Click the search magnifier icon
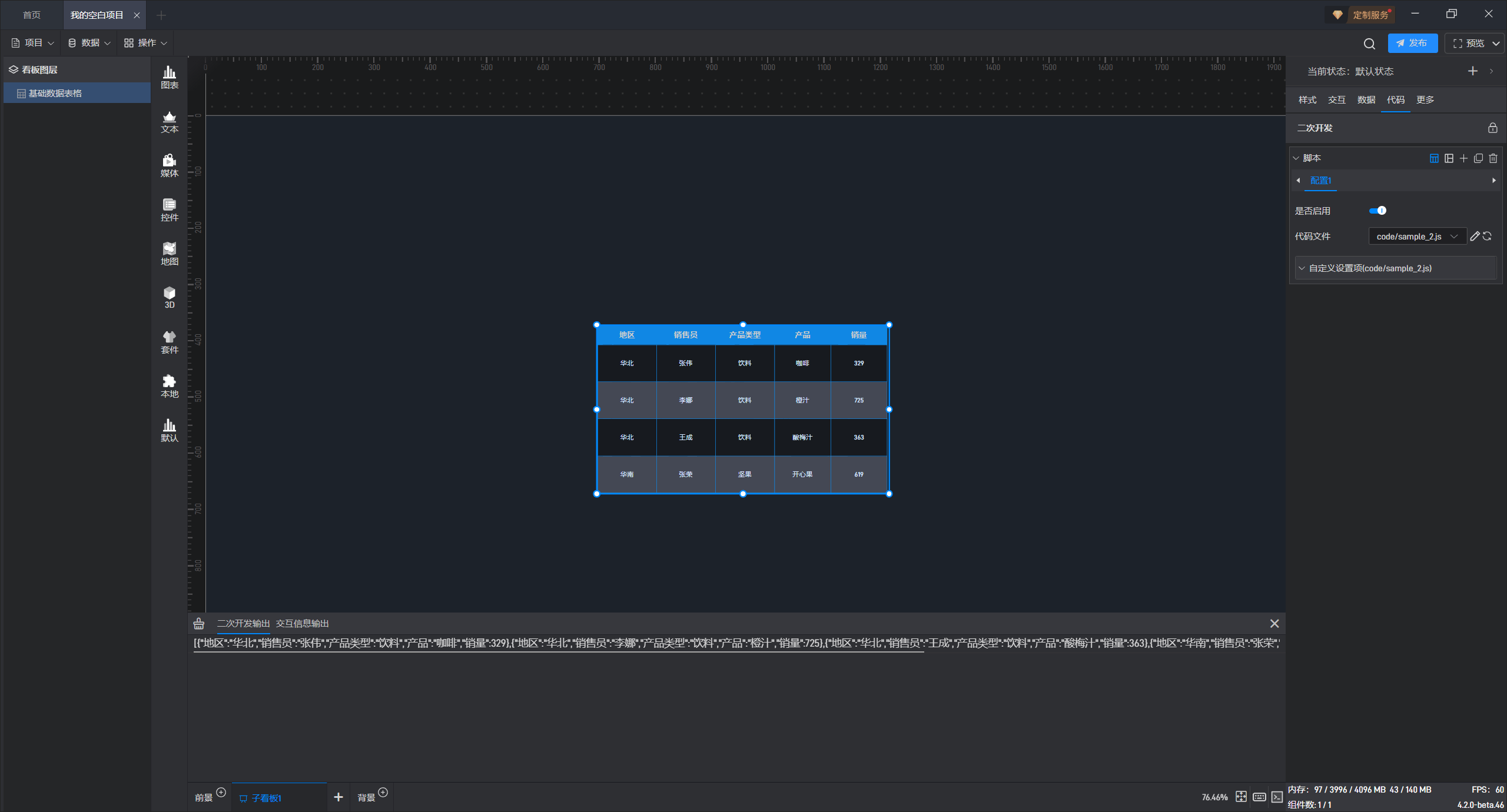 tap(1369, 44)
